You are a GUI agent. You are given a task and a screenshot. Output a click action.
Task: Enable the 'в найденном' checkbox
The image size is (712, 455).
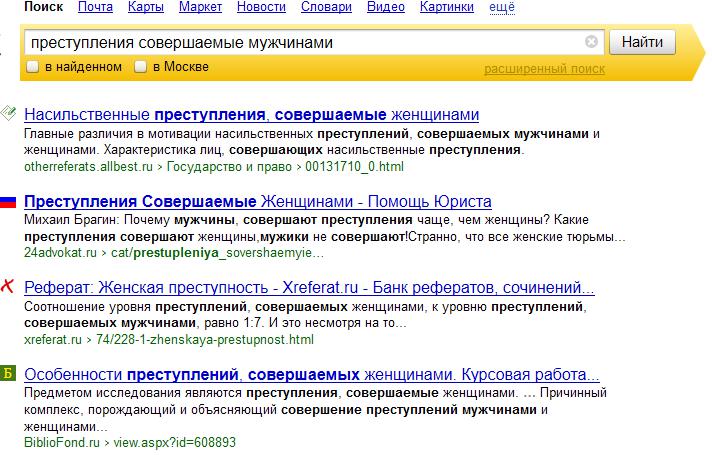tap(33, 67)
